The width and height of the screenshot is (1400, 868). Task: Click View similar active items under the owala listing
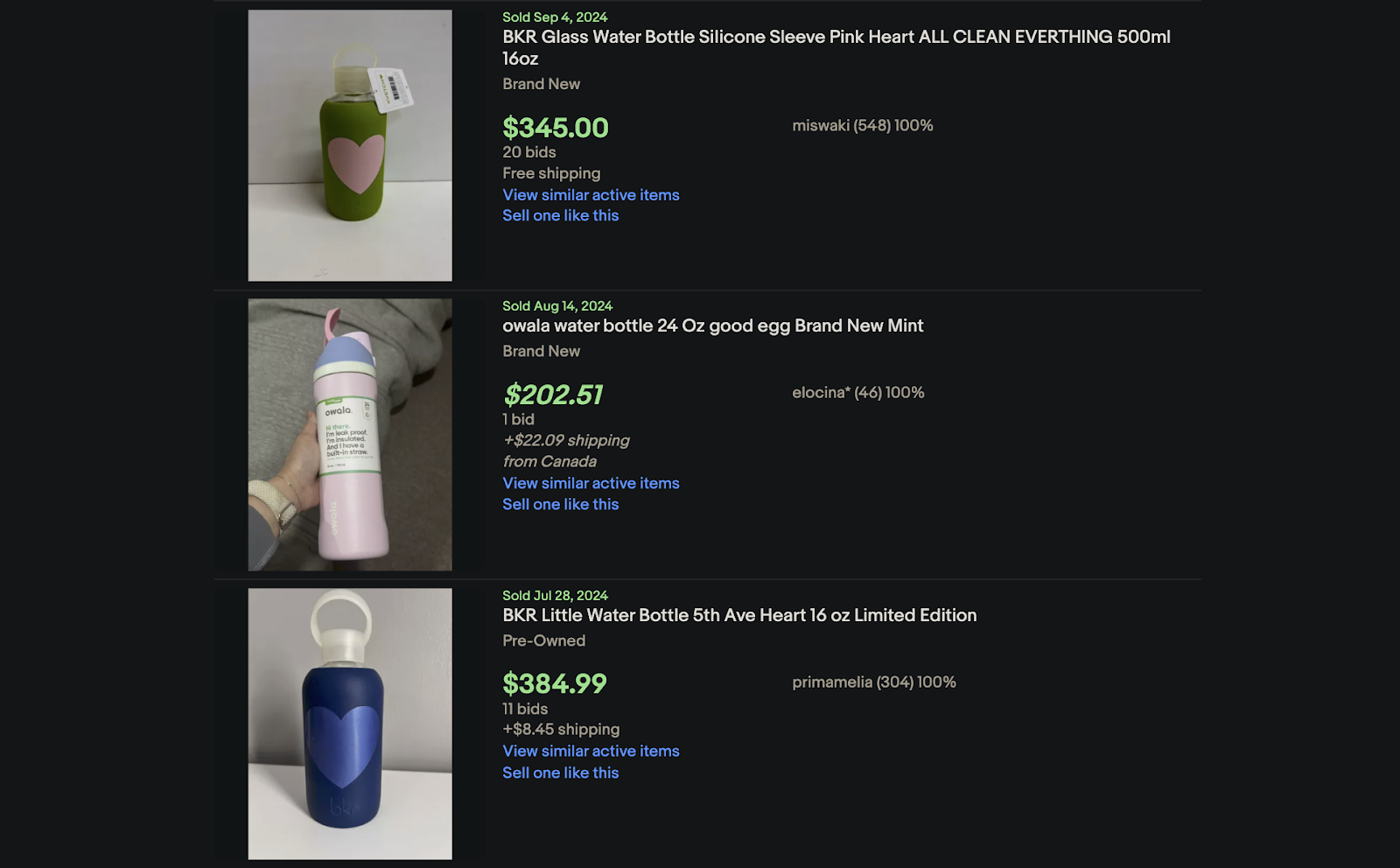[x=590, y=482]
